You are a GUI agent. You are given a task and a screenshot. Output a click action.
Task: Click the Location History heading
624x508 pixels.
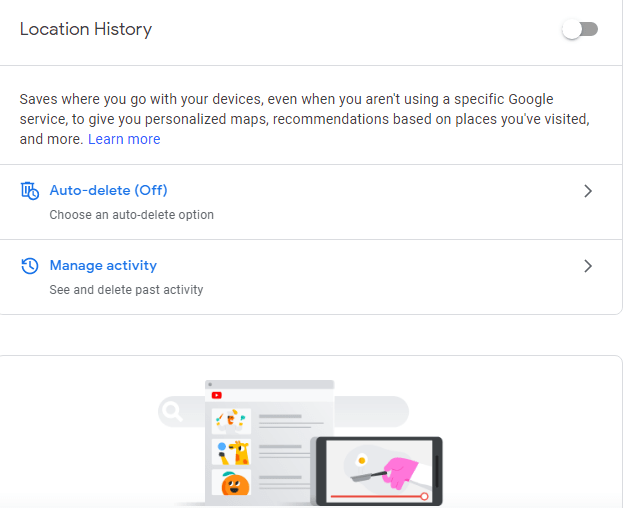pyautogui.click(x=86, y=29)
